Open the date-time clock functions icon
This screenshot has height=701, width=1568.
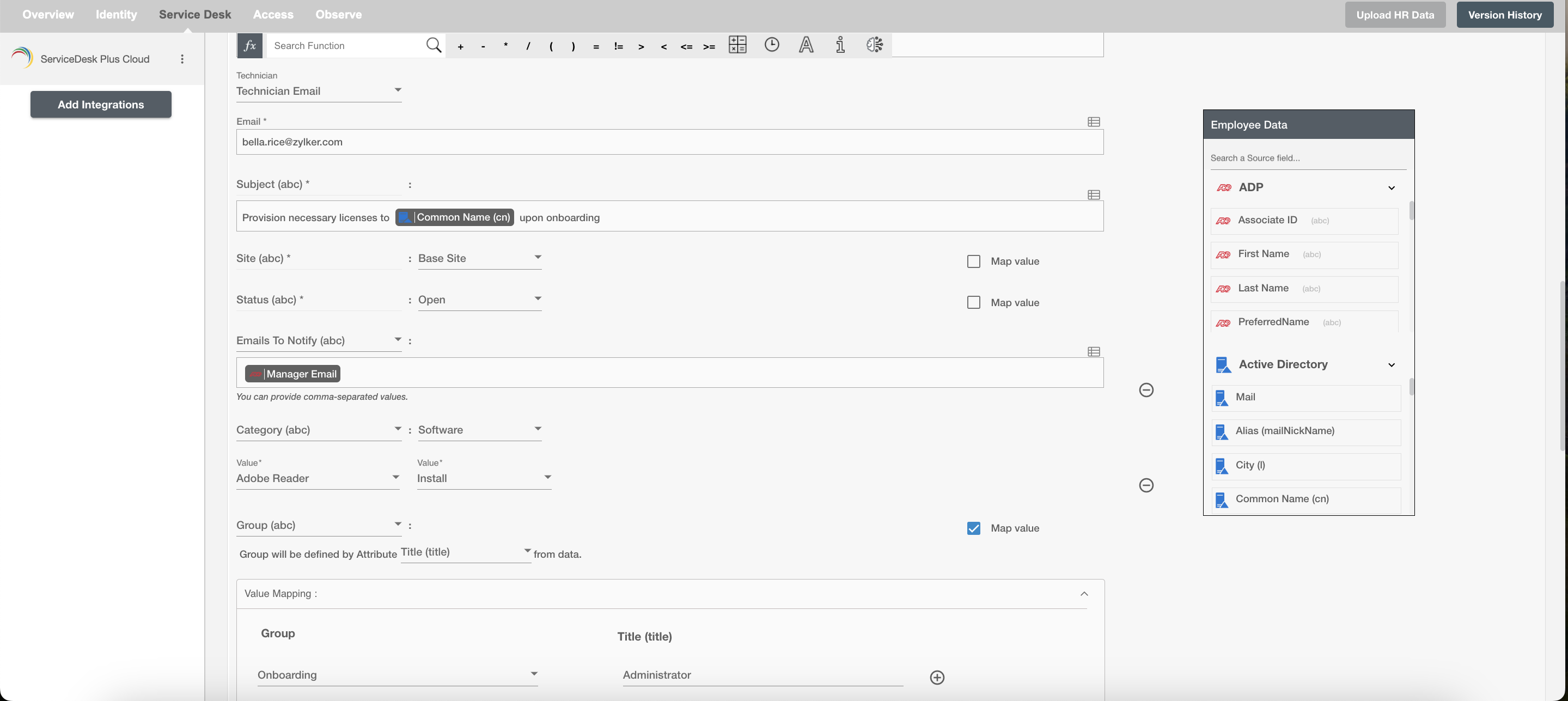(x=771, y=45)
